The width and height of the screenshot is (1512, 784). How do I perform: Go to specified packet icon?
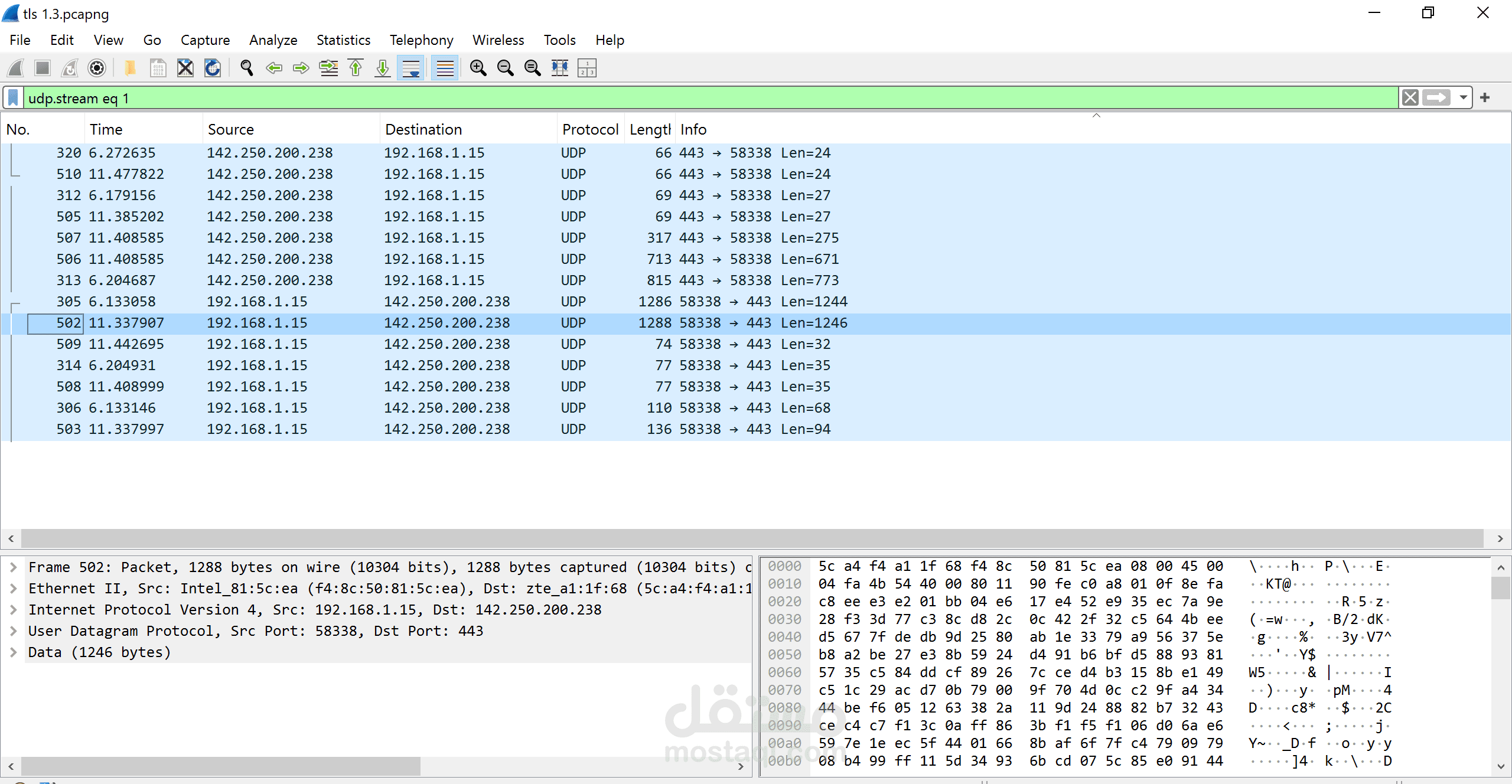[x=328, y=68]
